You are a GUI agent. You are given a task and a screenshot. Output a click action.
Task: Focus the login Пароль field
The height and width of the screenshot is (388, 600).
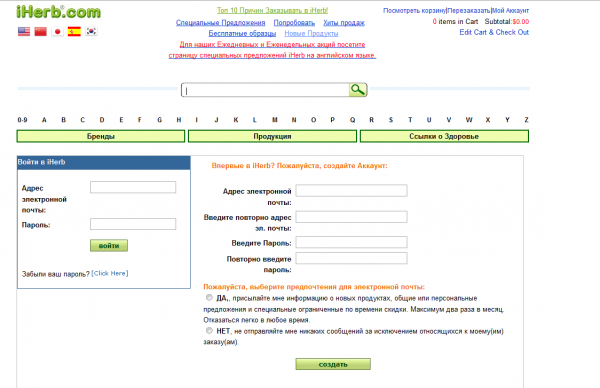coord(133,224)
